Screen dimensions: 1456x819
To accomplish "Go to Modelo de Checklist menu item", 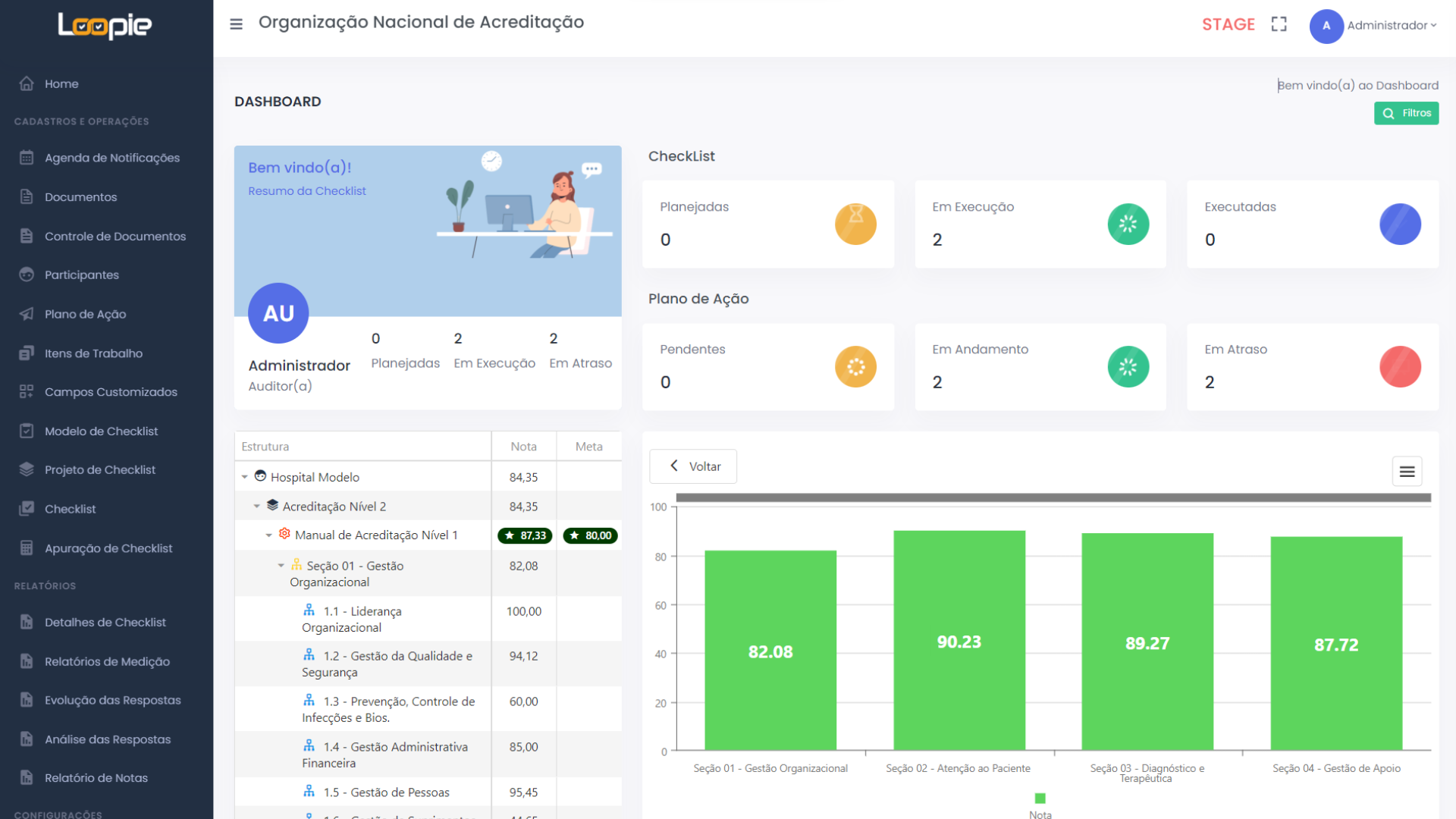I will [x=101, y=431].
